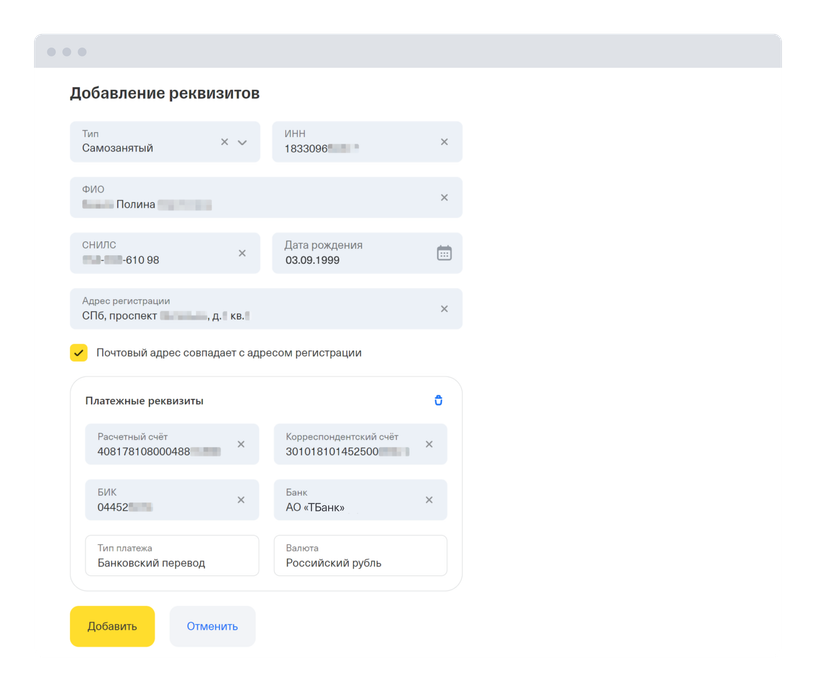Screen dimensions: 816x691
Task: Clear the Адрес регистрации field
Action: tap(444, 309)
